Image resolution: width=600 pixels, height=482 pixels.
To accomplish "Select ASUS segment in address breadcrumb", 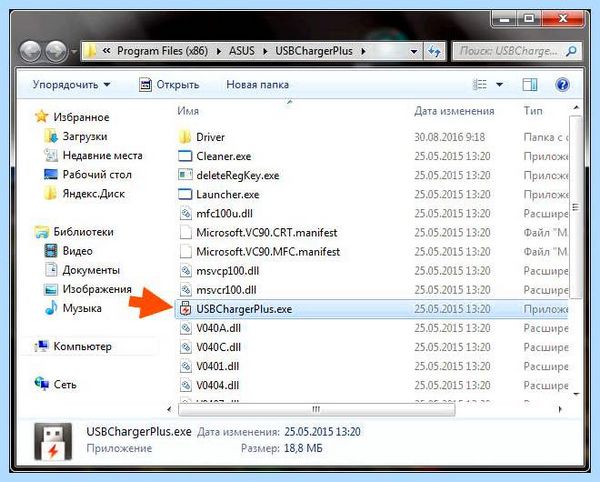I will click(241, 50).
